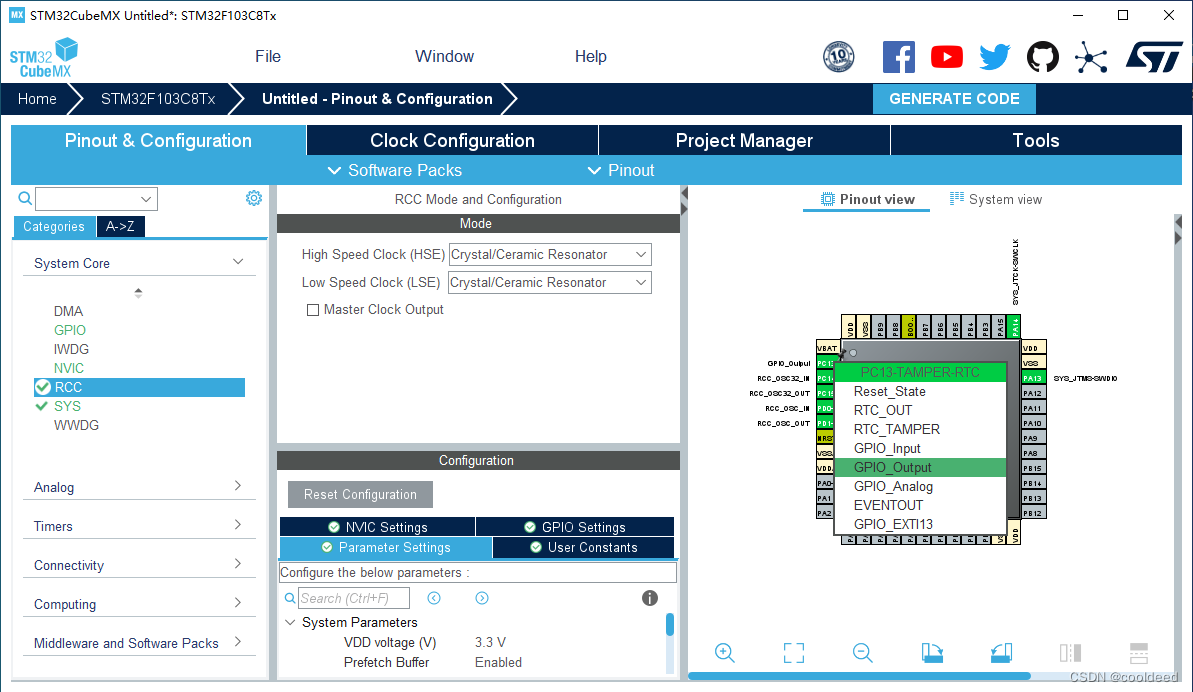This screenshot has height=692, width=1193.
Task: Collapse the System Parameters group
Action: [290, 622]
